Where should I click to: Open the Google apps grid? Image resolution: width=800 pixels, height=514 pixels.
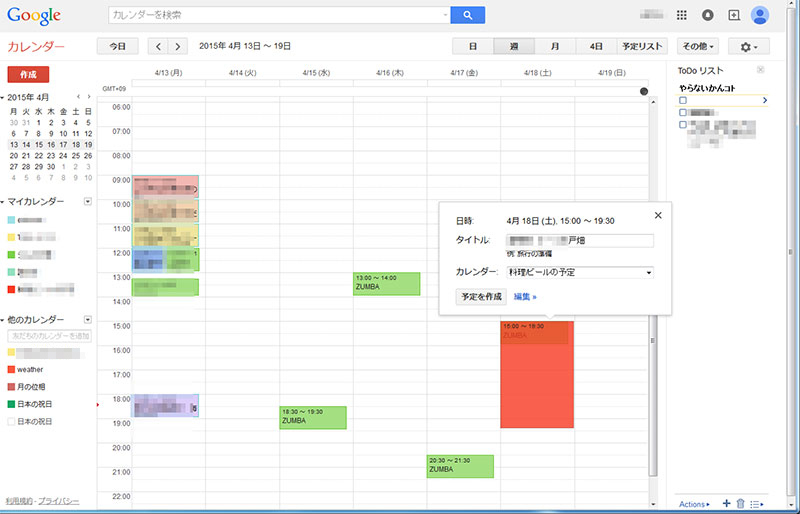pyautogui.click(x=682, y=15)
